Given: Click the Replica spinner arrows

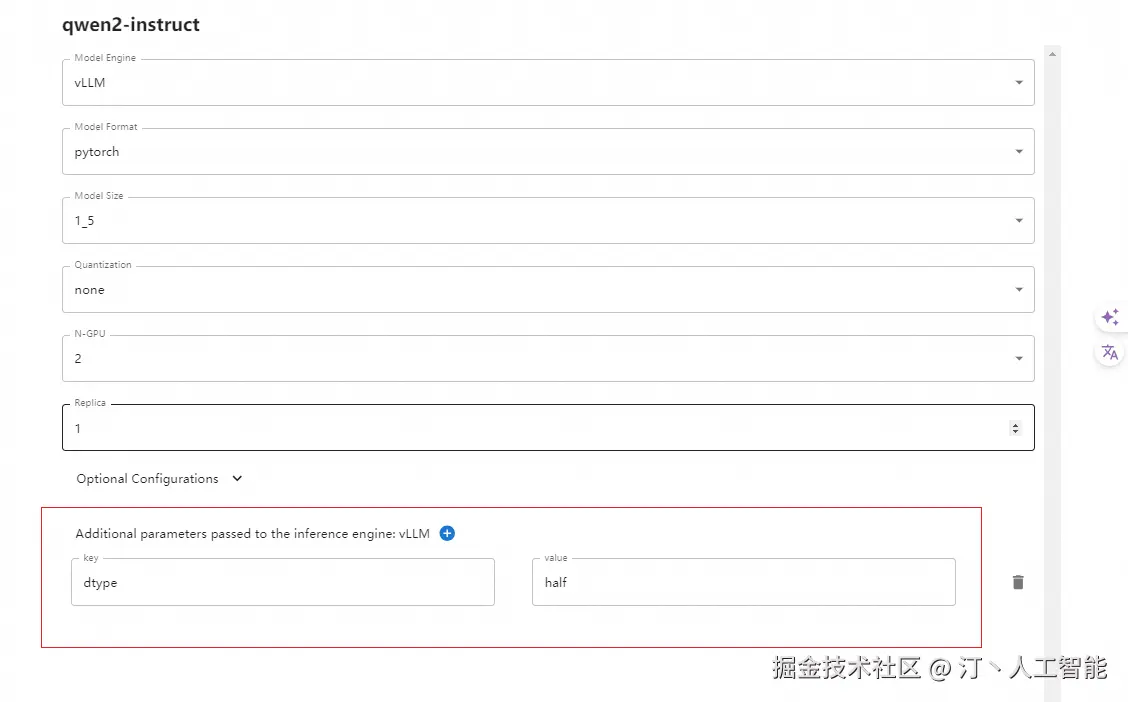Looking at the screenshot, I should 1015,428.
